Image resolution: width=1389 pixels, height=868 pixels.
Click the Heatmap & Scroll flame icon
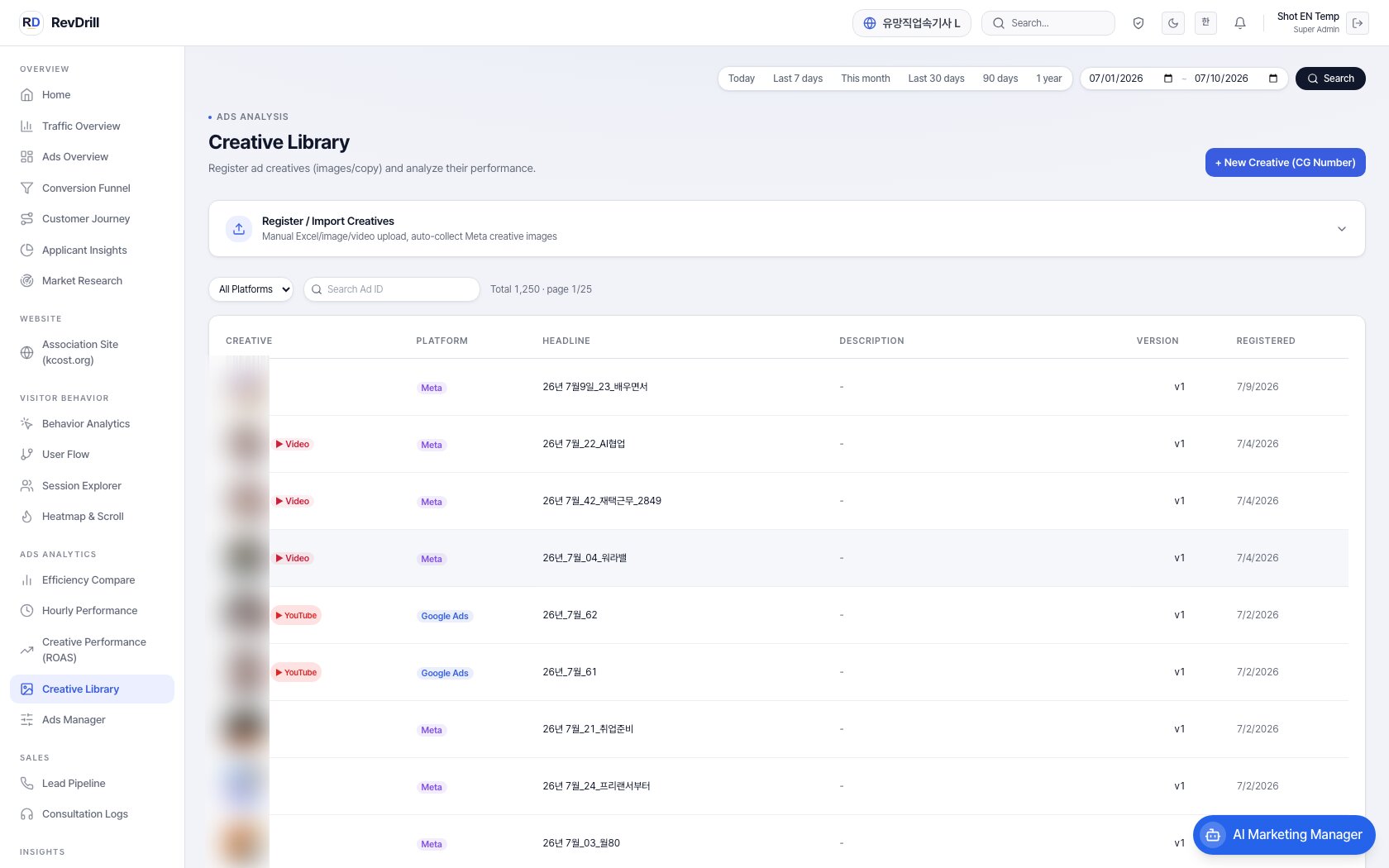(x=26, y=517)
